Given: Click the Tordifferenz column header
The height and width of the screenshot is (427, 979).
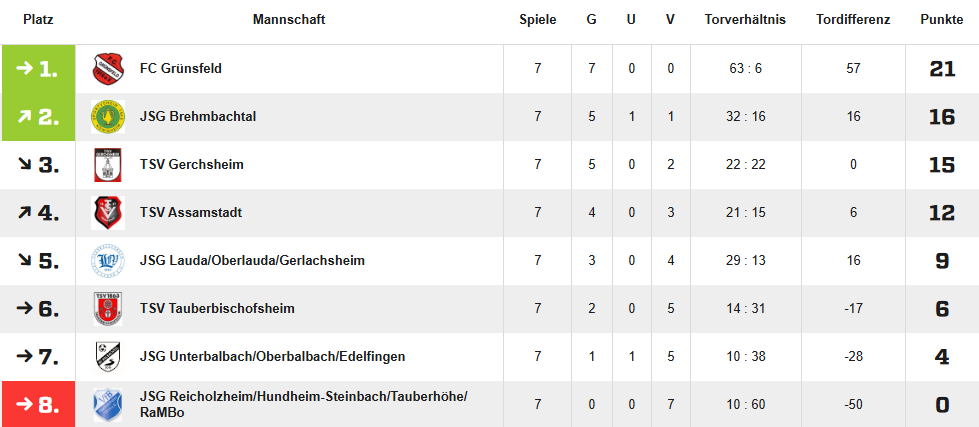Looking at the screenshot, I should [x=853, y=20].
